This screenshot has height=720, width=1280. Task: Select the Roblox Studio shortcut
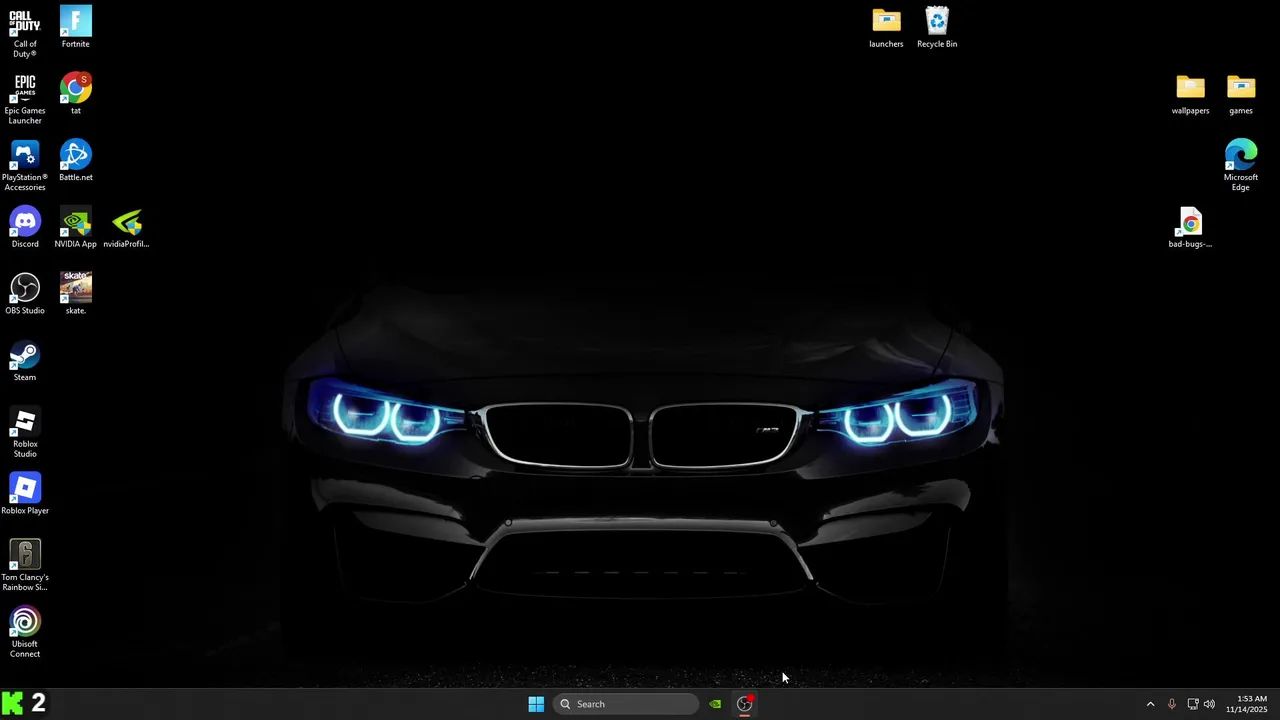click(25, 433)
